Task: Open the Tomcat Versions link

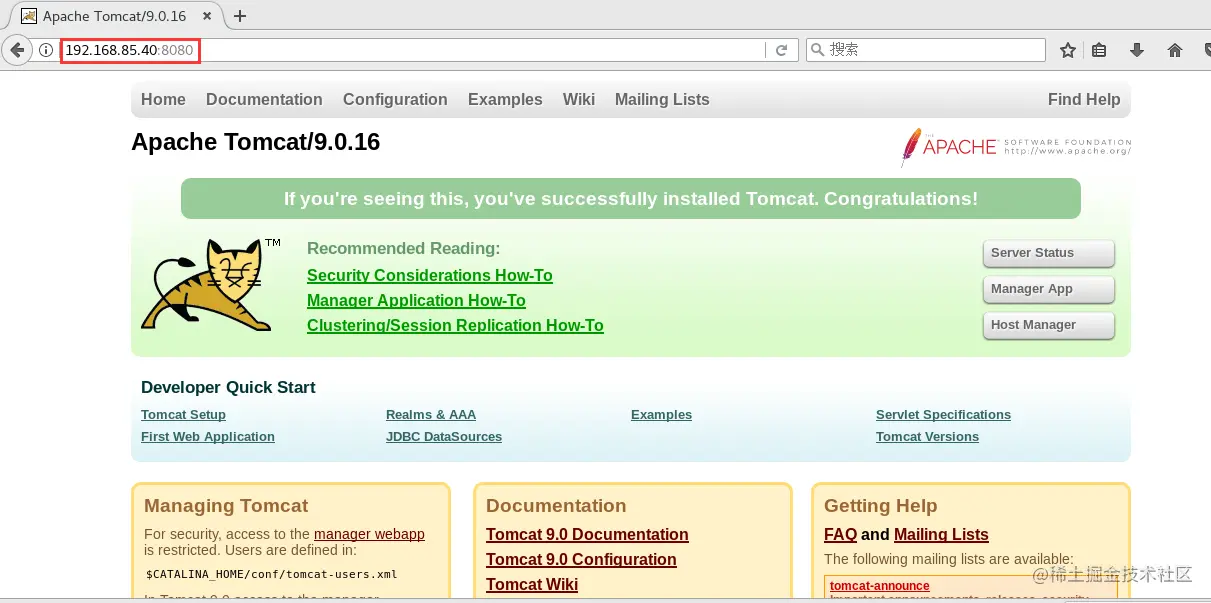Action: [x=927, y=436]
